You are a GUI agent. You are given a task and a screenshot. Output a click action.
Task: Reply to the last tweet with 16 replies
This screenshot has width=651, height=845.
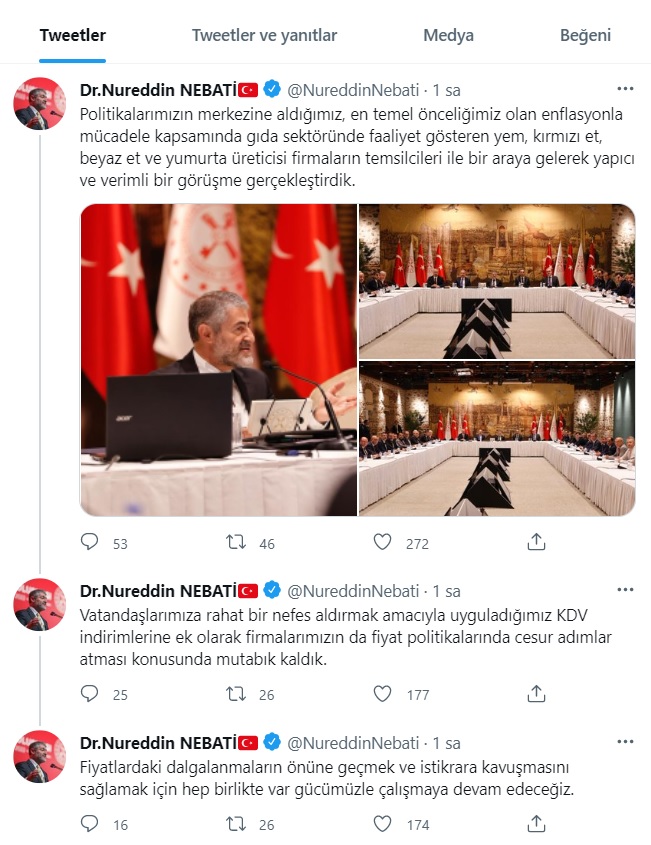point(89,823)
